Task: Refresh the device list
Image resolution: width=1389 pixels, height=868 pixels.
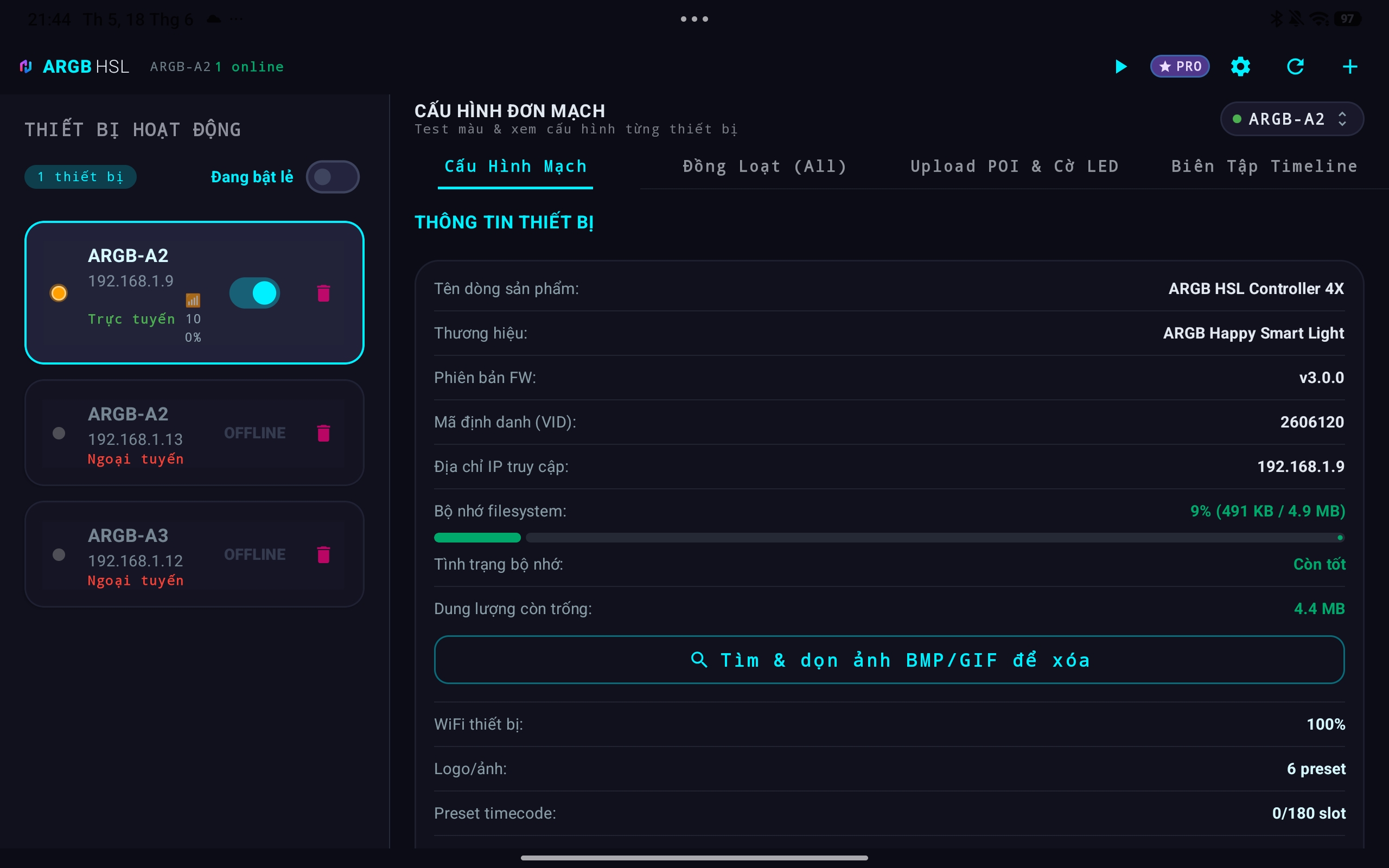Action: [x=1296, y=67]
